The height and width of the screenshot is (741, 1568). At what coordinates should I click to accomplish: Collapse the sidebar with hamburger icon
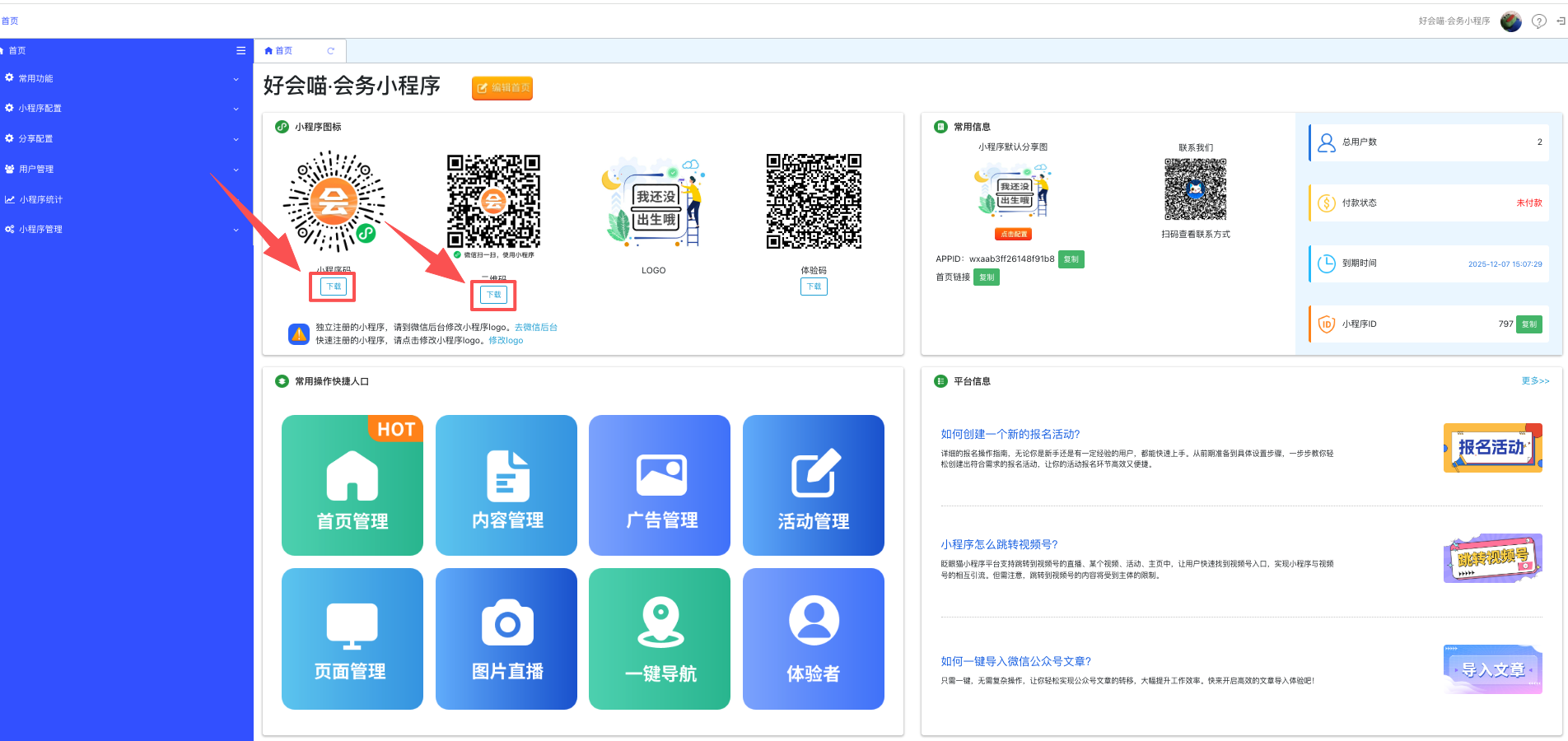click(240, 51)
